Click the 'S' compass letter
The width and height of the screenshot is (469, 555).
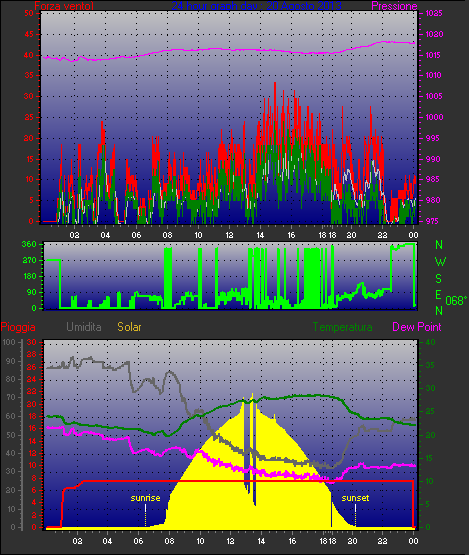[x=439, y=279]
